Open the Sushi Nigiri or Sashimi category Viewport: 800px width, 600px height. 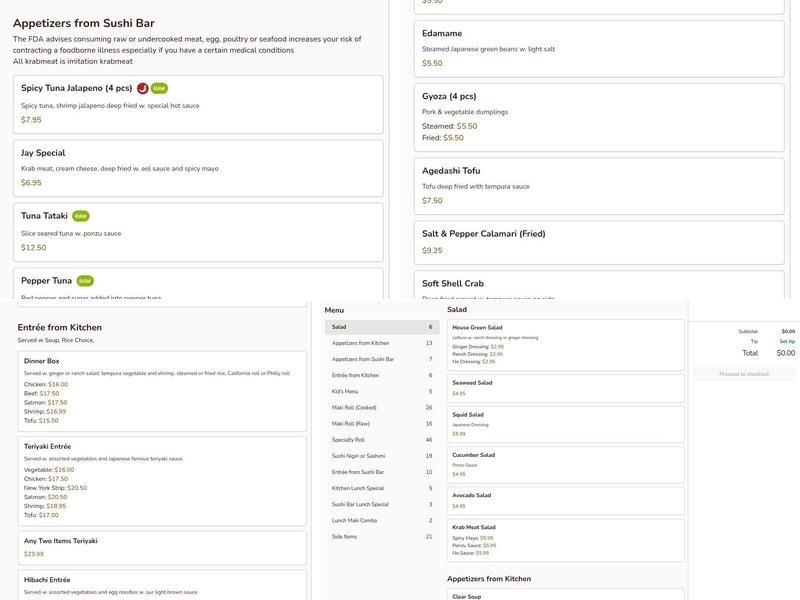pyautogui.click(x=381, y=456)
